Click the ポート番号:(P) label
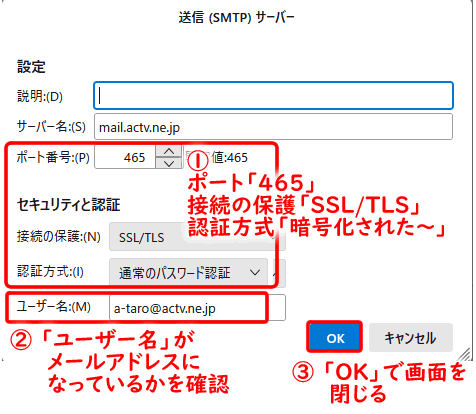The image size is (476, 414). tap(53, 157)
